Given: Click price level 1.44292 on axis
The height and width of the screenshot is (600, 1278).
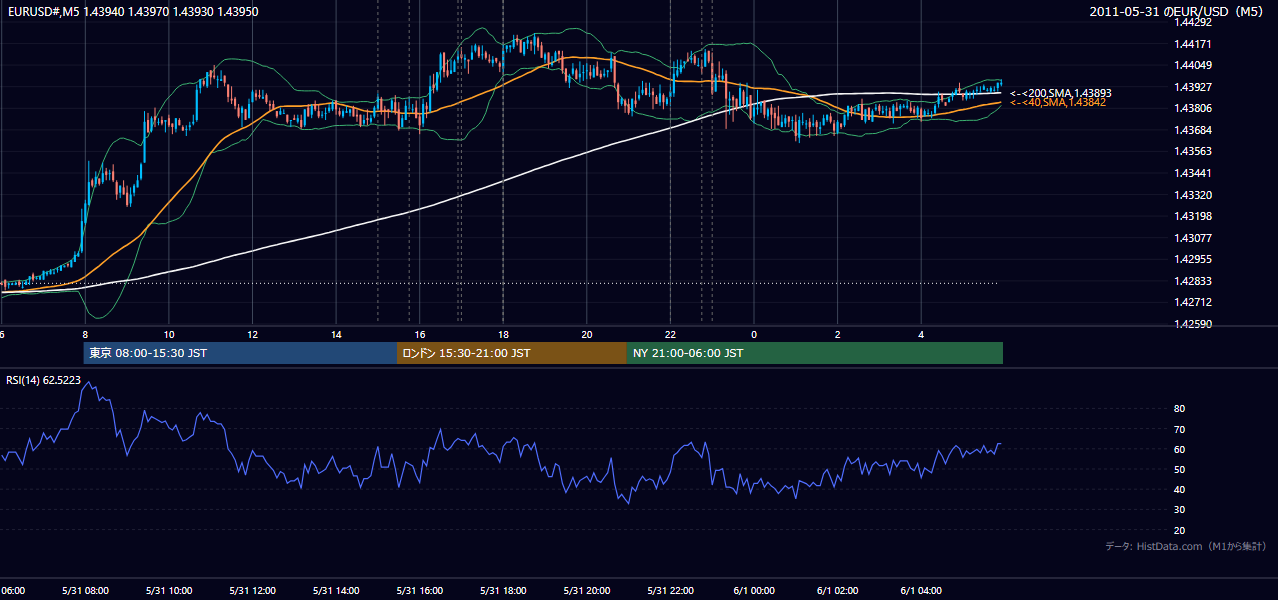Looking at the screenshot, I should (1193, 22).
